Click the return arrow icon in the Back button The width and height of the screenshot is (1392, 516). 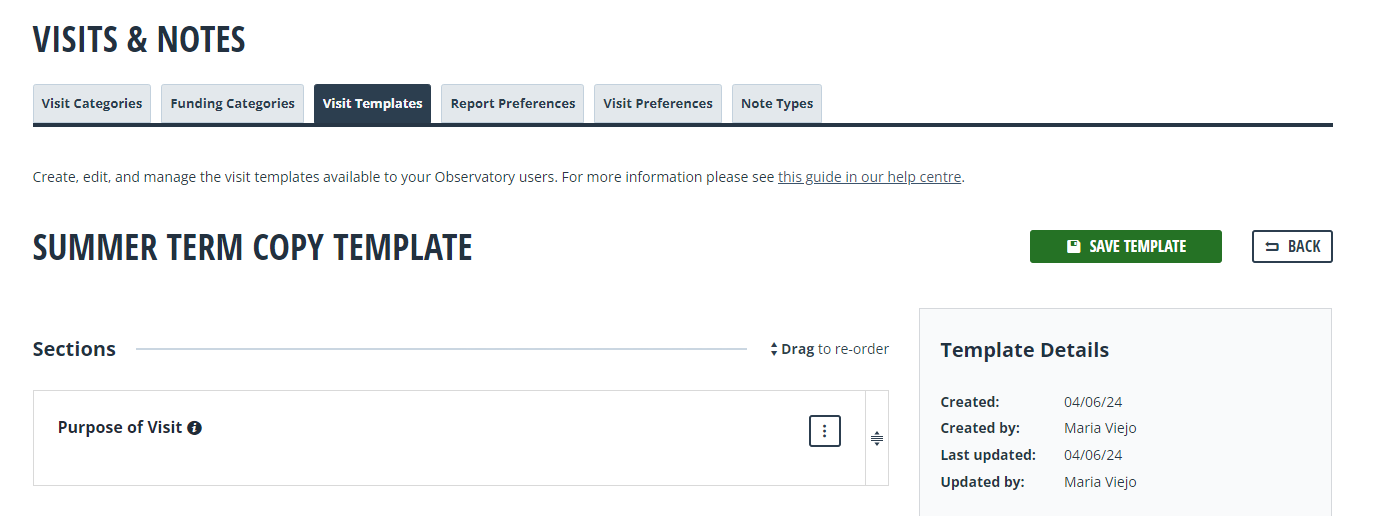point(1272,247)
